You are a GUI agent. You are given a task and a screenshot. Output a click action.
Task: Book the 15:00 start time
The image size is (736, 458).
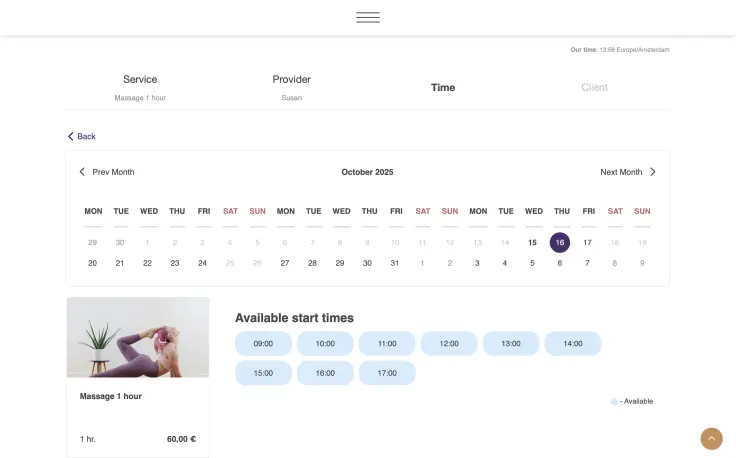click(x=263, y=373)
